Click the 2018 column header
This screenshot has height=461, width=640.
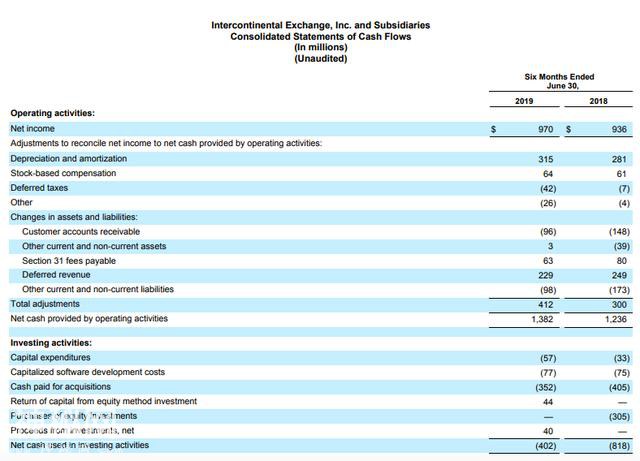[x=598, y=101]
